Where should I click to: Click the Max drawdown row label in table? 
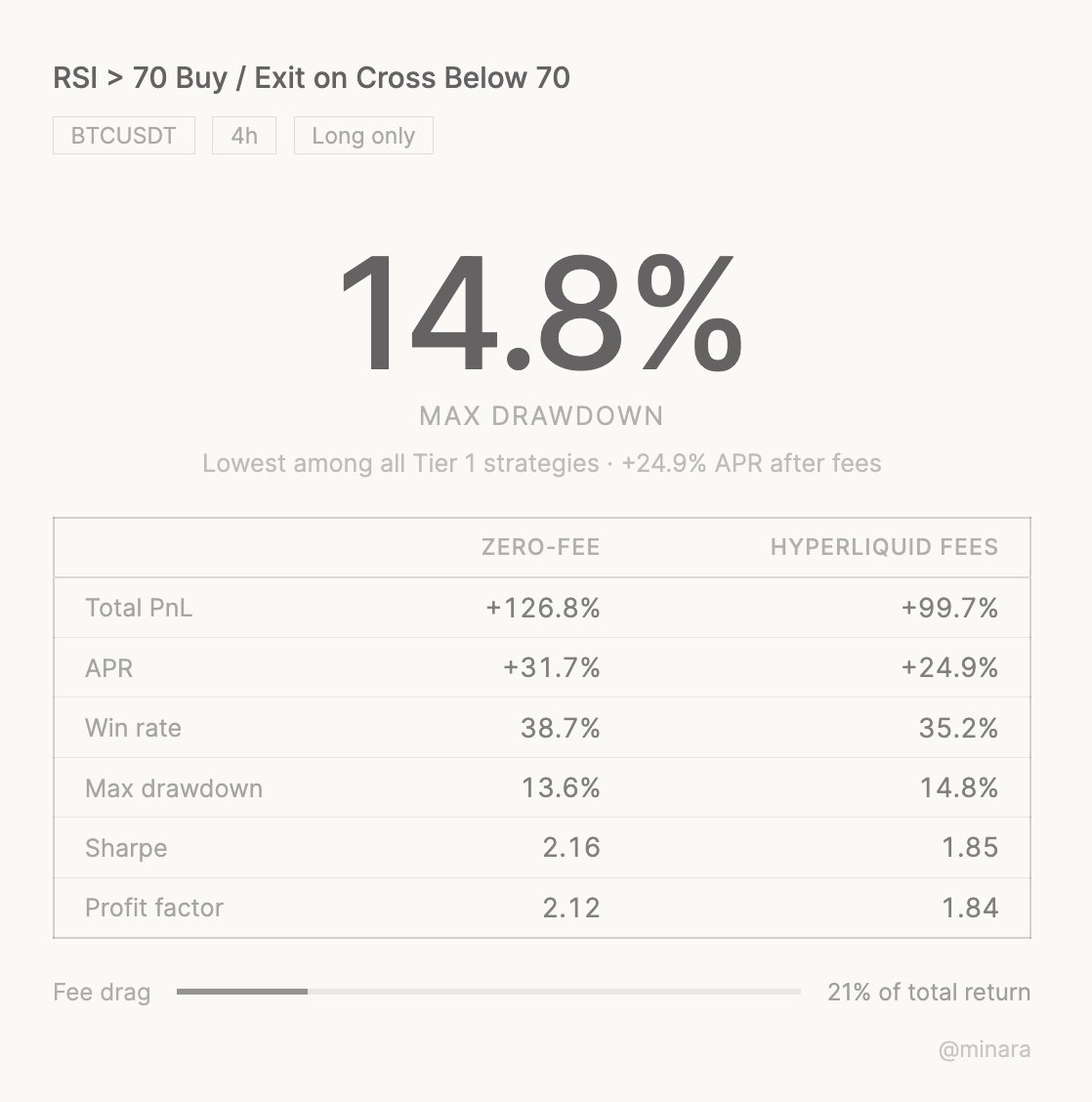[x=174, y=788]
